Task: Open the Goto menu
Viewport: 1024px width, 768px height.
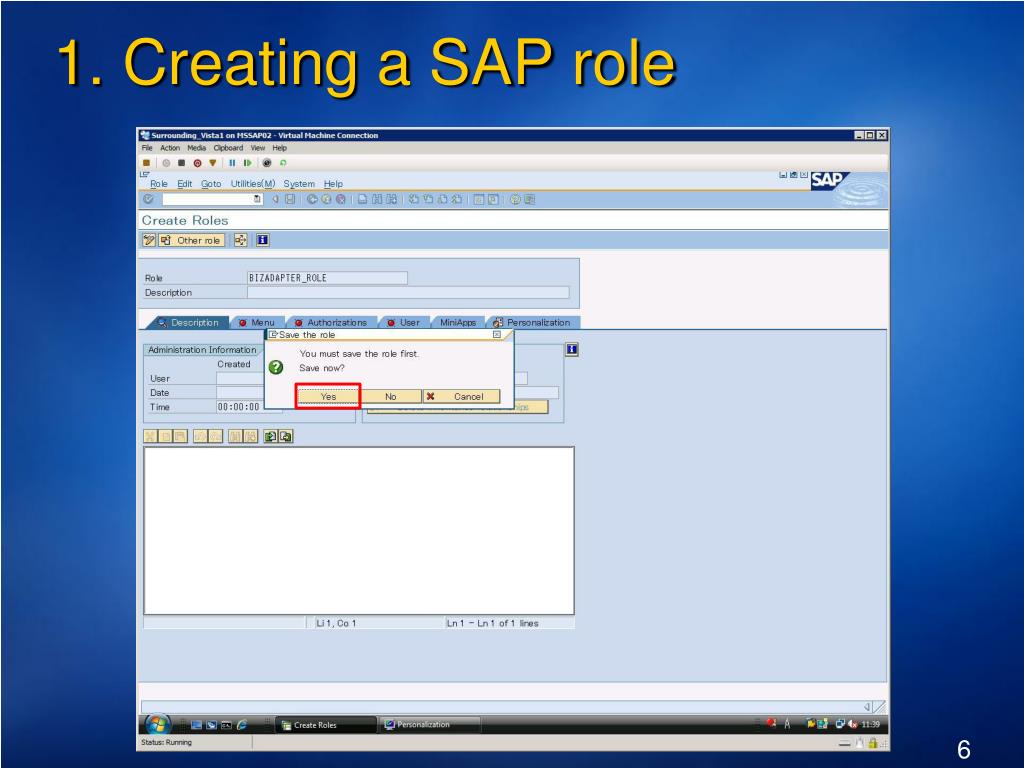Action: coord(211,184)
